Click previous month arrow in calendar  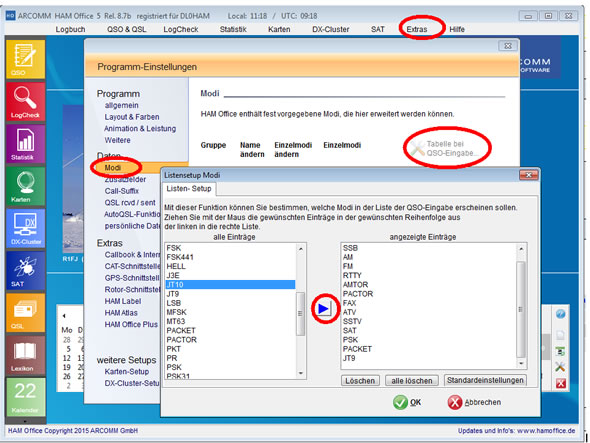coord(64,316)
